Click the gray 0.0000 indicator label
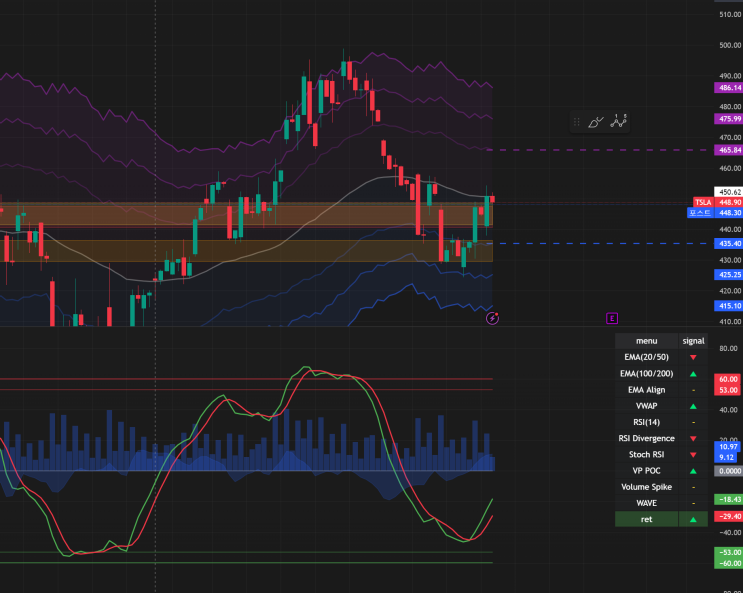Image resolution: width=743 pixels, height=593 pixels. coord(728,471)
